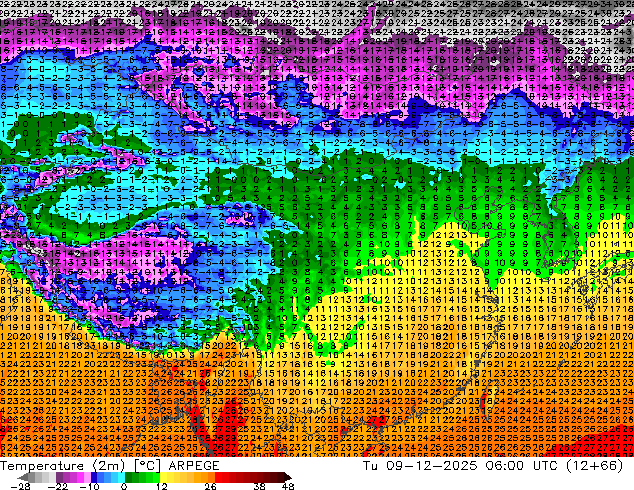634x490 pixels.
Task: Click the "26" legend label
Action: click(210, 486)
